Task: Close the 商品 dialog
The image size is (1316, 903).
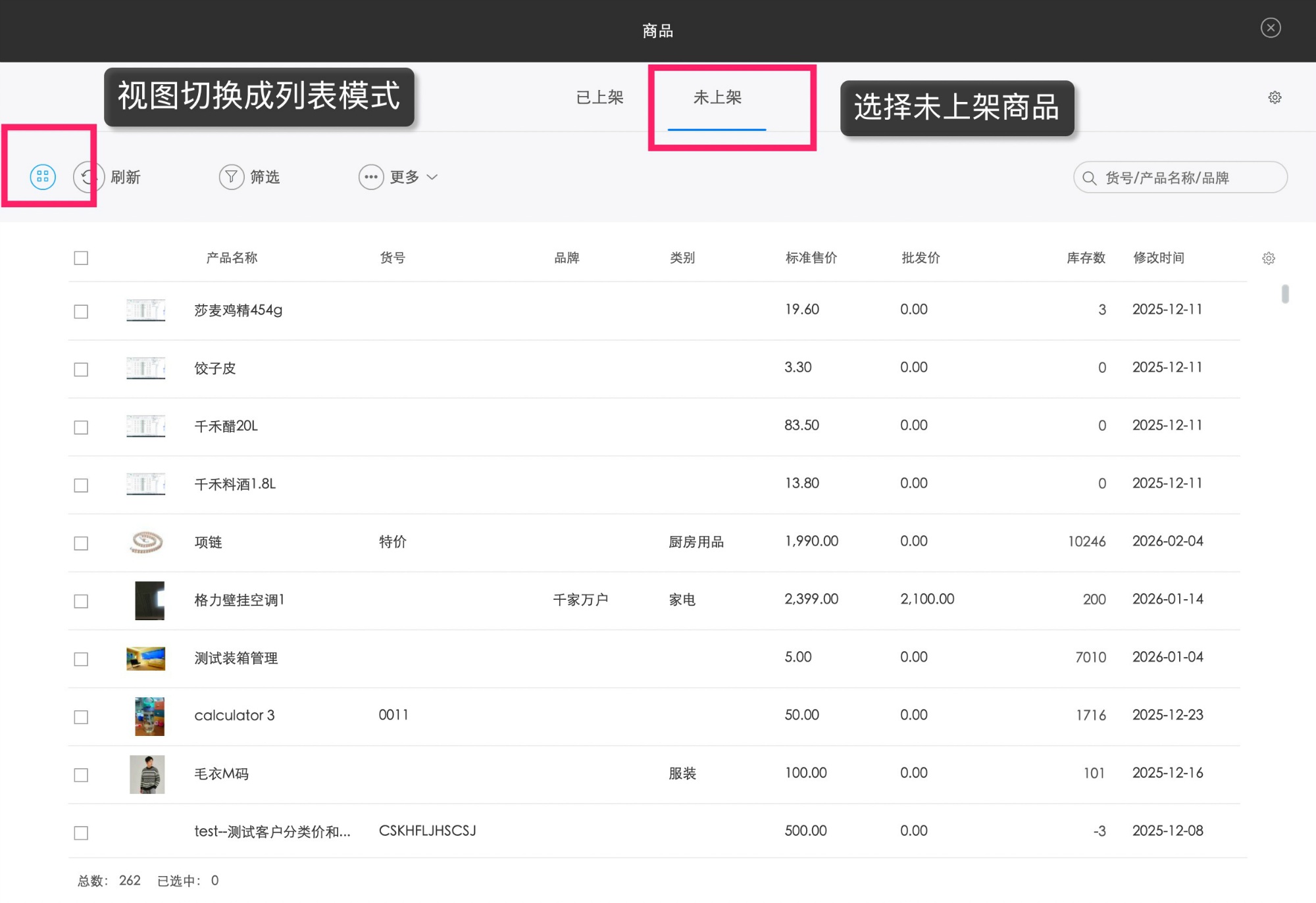Action: click(x=1271, y=28)
